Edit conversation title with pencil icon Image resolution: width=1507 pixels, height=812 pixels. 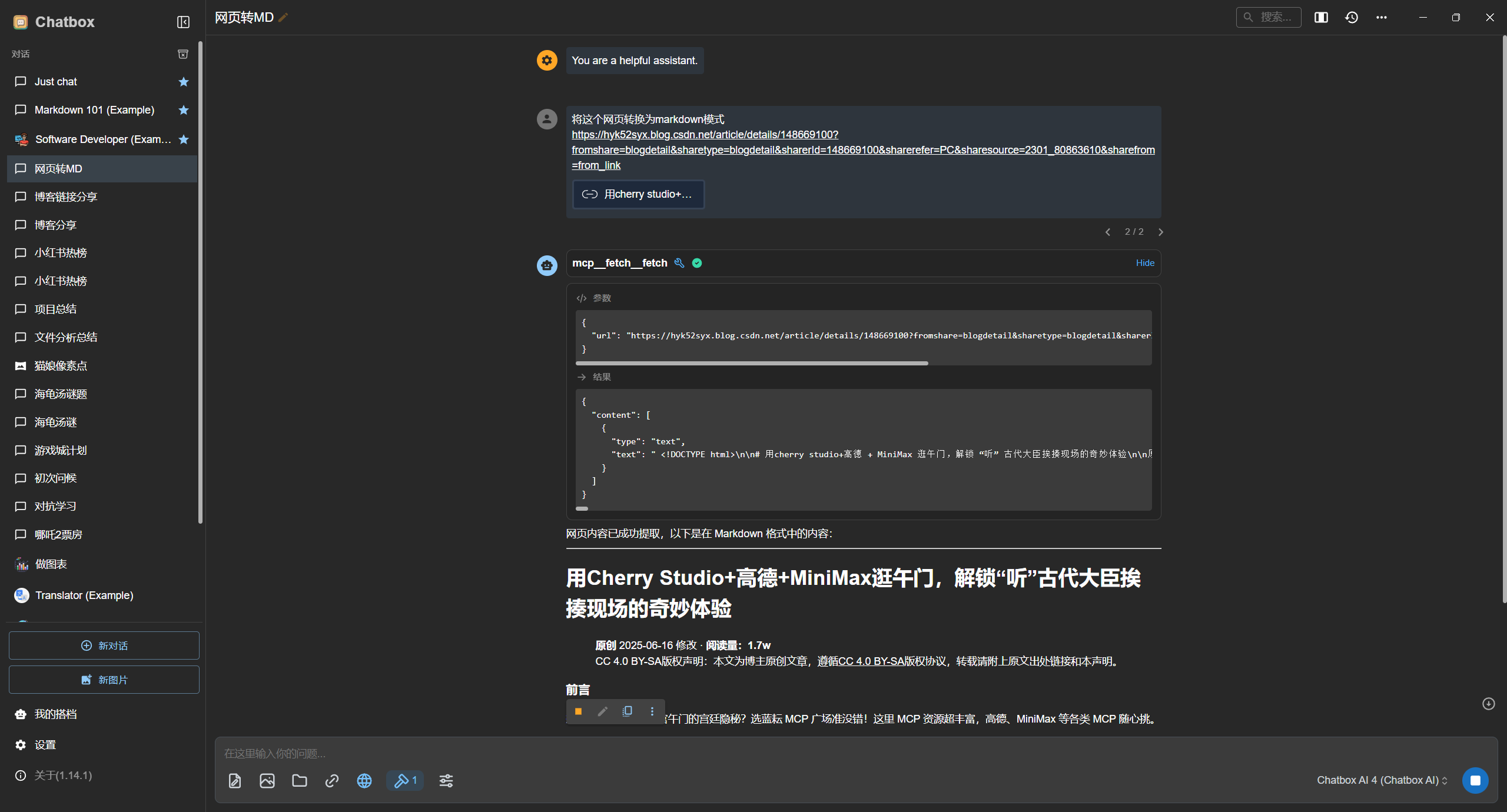pyautogui.click(x=283, y=18)
